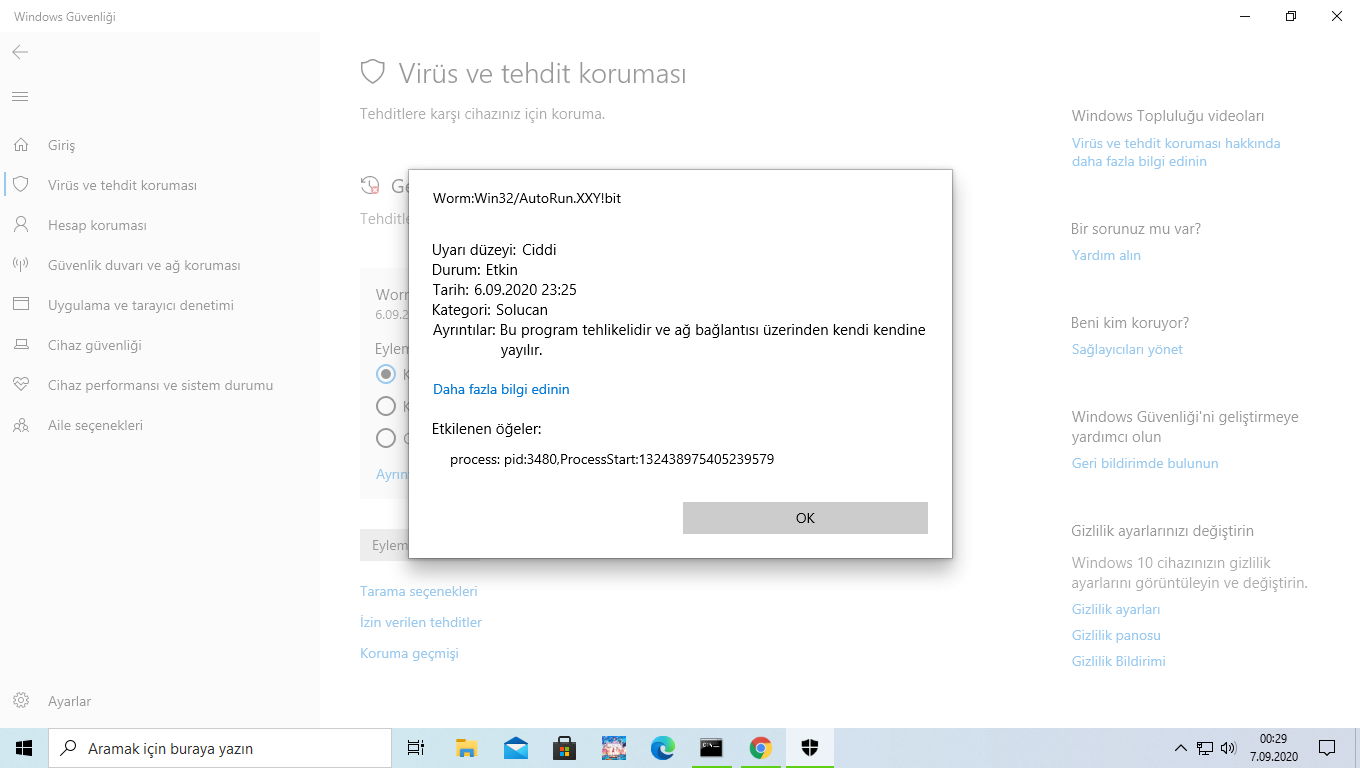
Task: Click the date value 6.09.2020 23:25
Action: 525,290
